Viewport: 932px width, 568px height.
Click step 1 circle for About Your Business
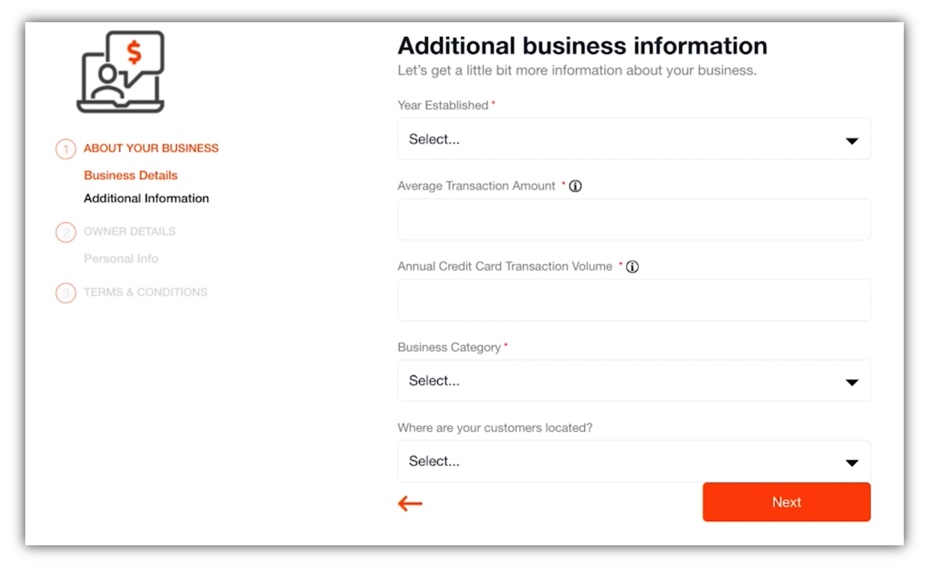pyautogui.click(x=66, y=149)
